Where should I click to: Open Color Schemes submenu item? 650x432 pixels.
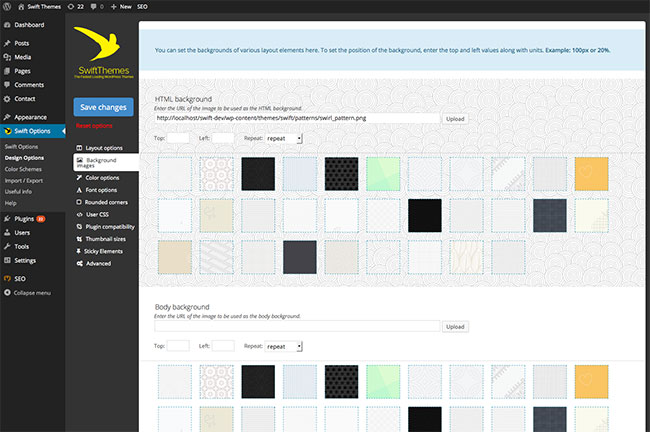point(23,169)
